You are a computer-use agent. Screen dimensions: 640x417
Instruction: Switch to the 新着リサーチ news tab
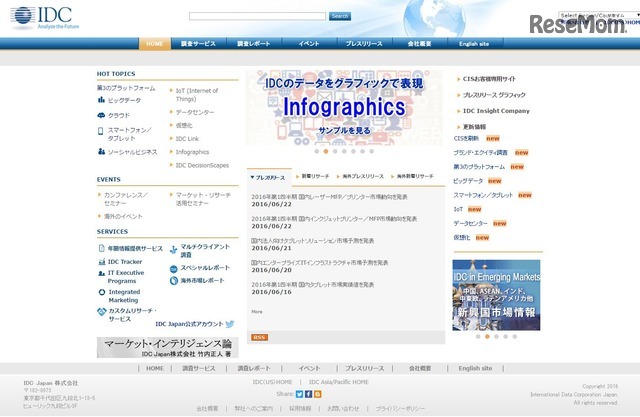pyautogui.click(x=313, y=176)
